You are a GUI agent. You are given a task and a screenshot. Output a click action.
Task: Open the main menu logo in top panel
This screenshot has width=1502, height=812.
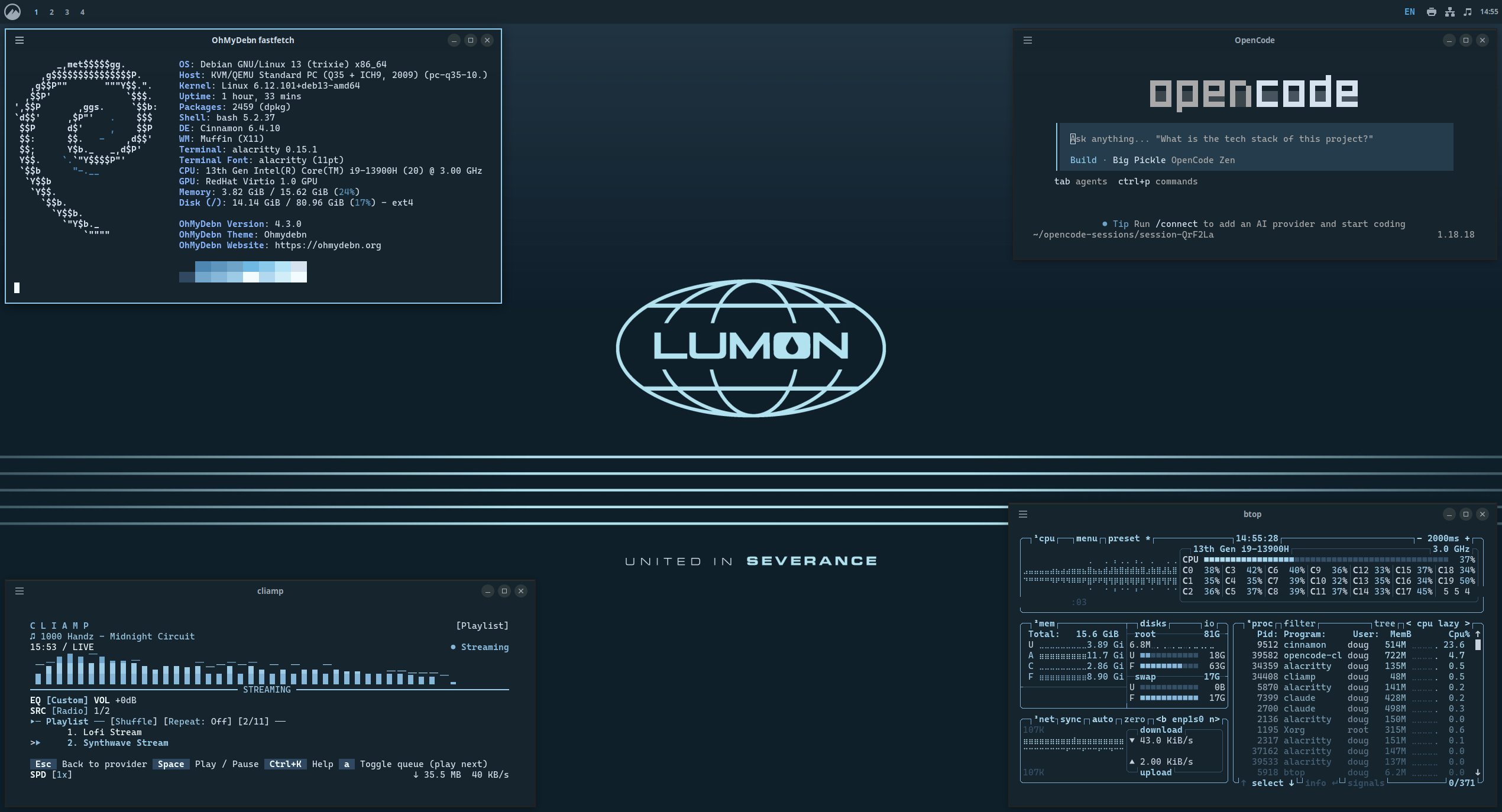12,12
